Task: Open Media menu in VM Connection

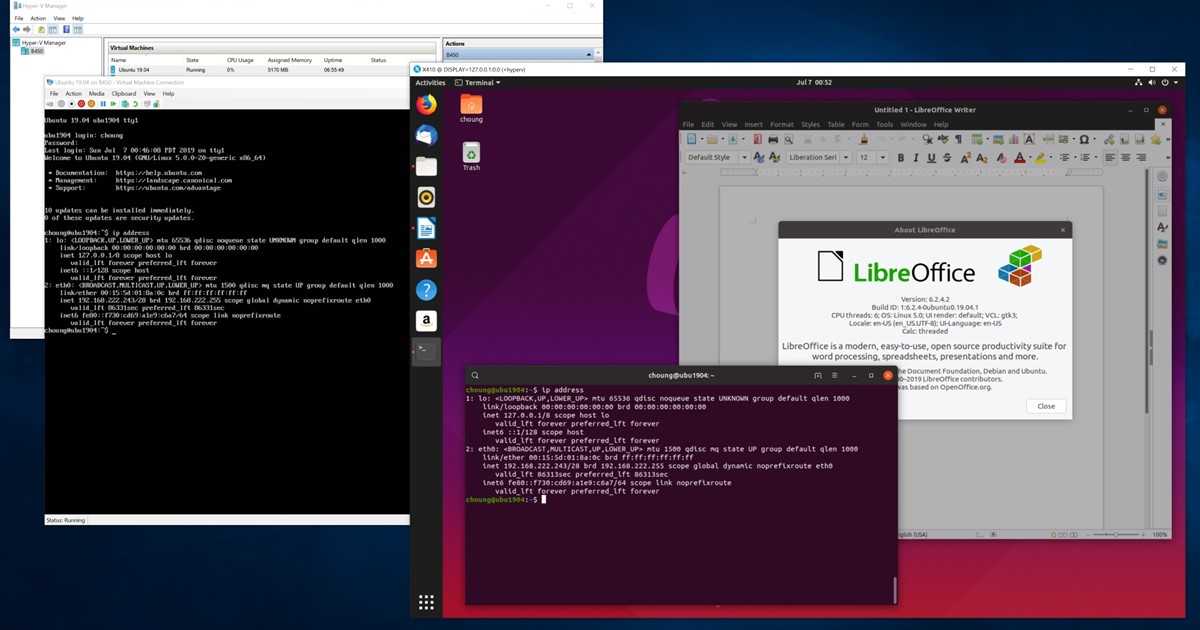Action: coord(96,93)
